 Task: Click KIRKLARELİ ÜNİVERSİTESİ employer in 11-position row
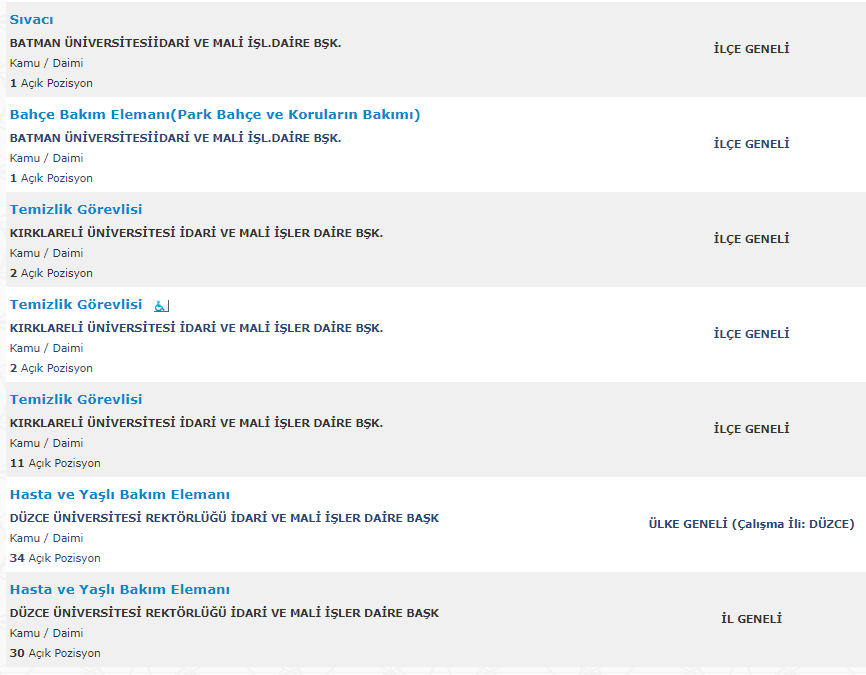coord(196,423)
